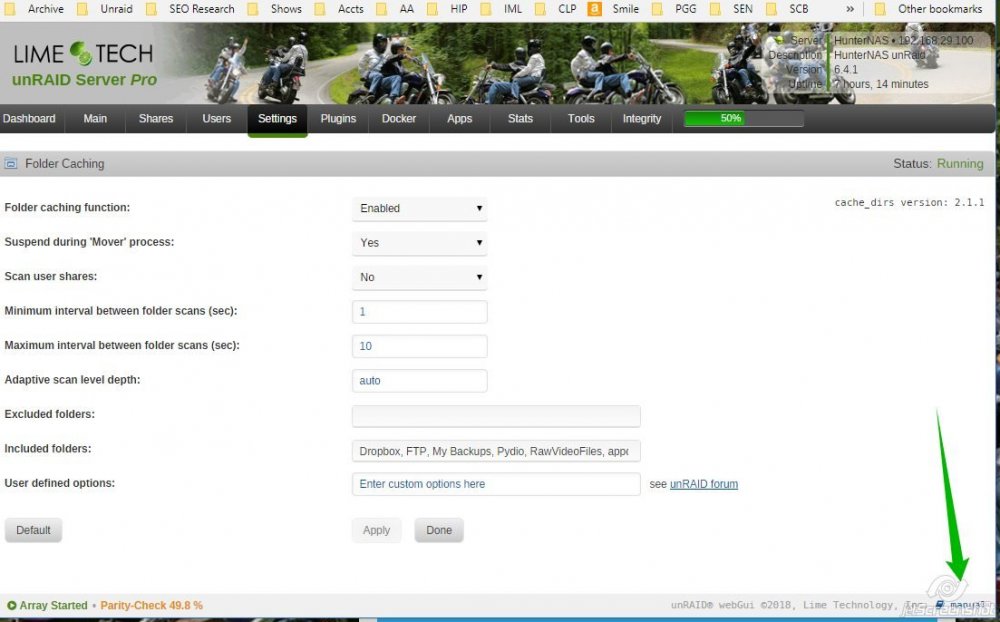The image size is (1000, 622).
Task: Click the maximum scan interval field
Action: (420, 346)
